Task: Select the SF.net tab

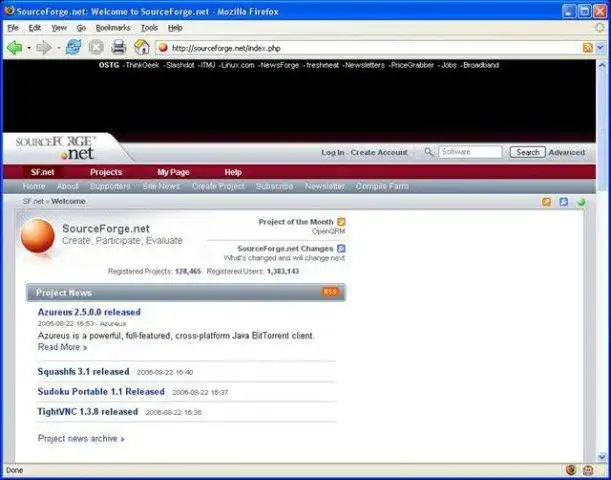Action: [x=42, y=172]
